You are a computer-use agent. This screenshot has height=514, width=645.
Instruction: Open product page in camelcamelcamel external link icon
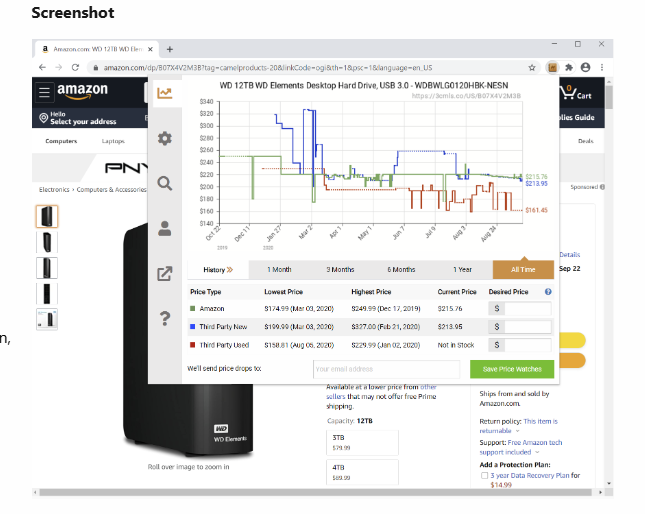coord(165,273)
